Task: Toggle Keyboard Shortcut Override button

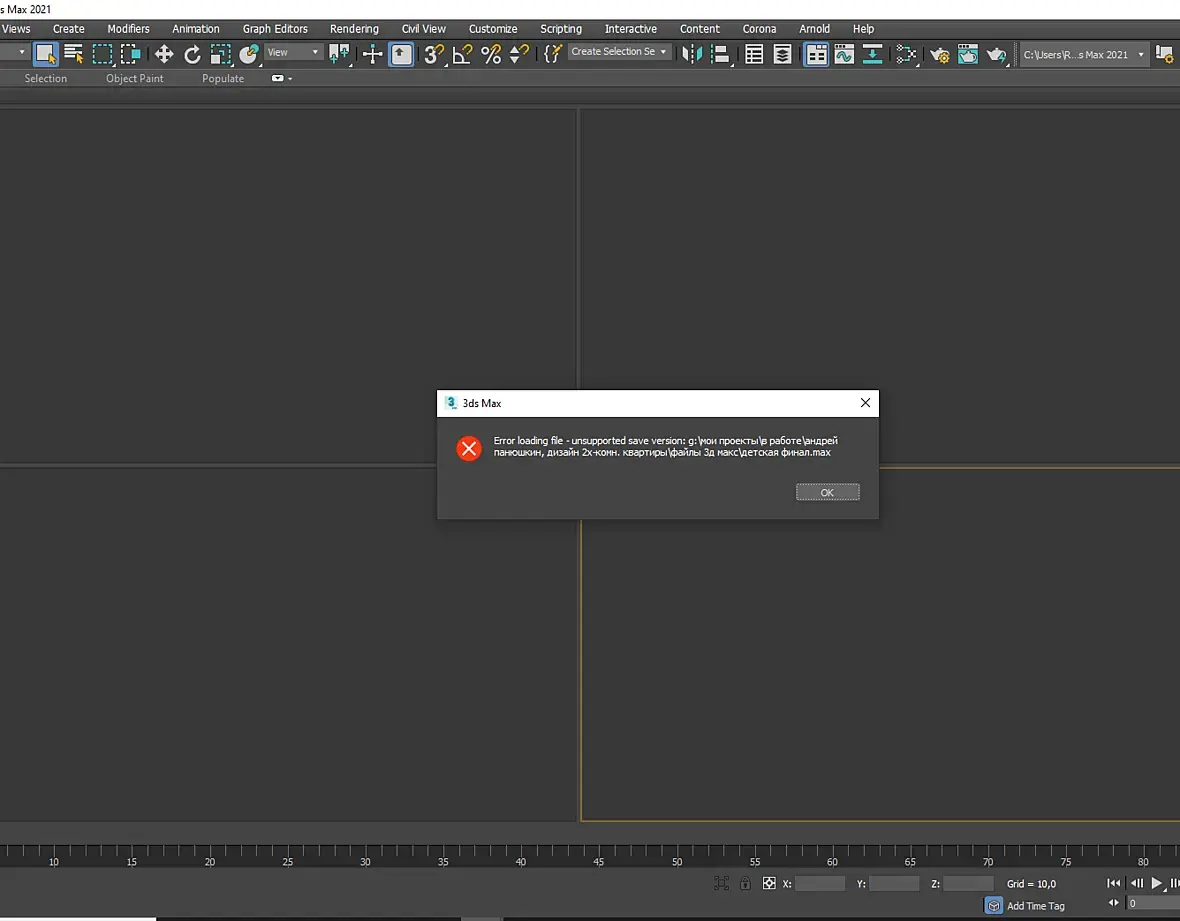Action: [401, 54]
